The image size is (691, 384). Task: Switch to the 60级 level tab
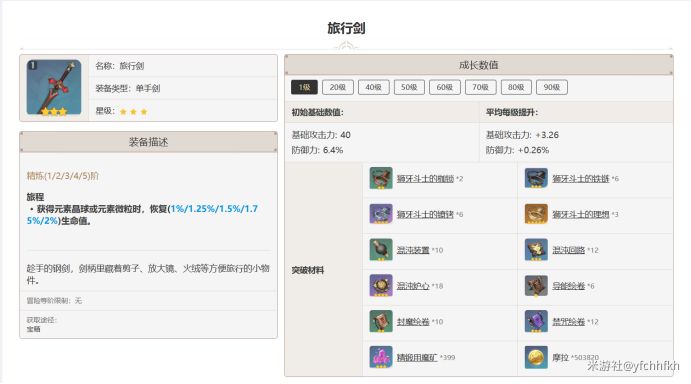coord(445,87)
